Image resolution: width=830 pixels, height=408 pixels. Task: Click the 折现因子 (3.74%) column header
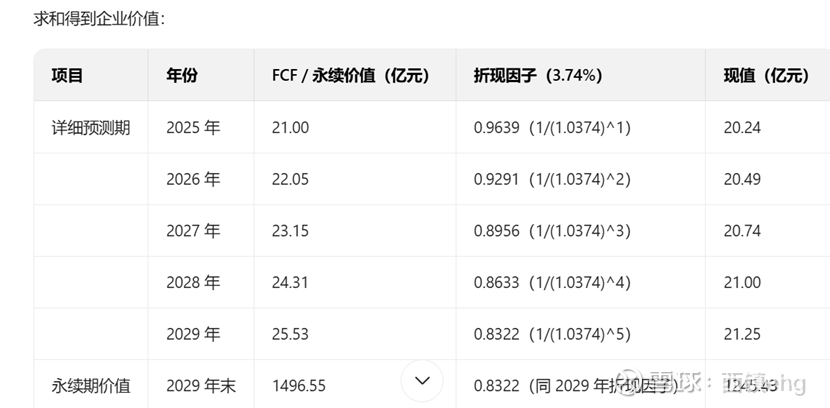(537, 75)
